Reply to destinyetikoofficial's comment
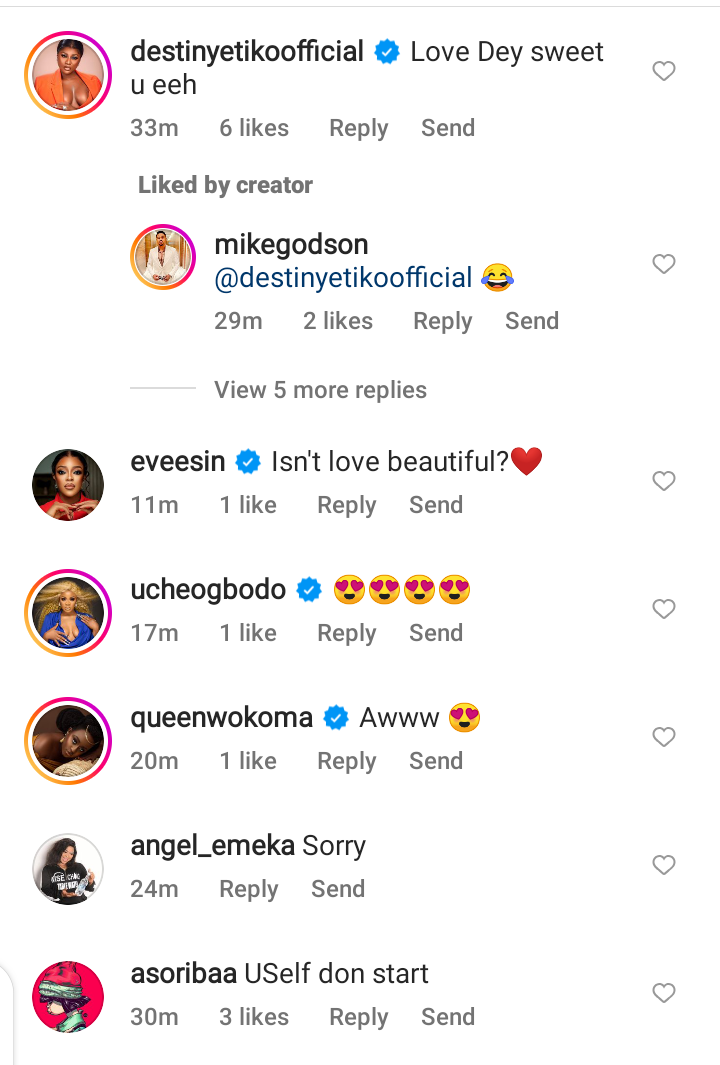The image size is (720, 1065). [x=358, y=128]
